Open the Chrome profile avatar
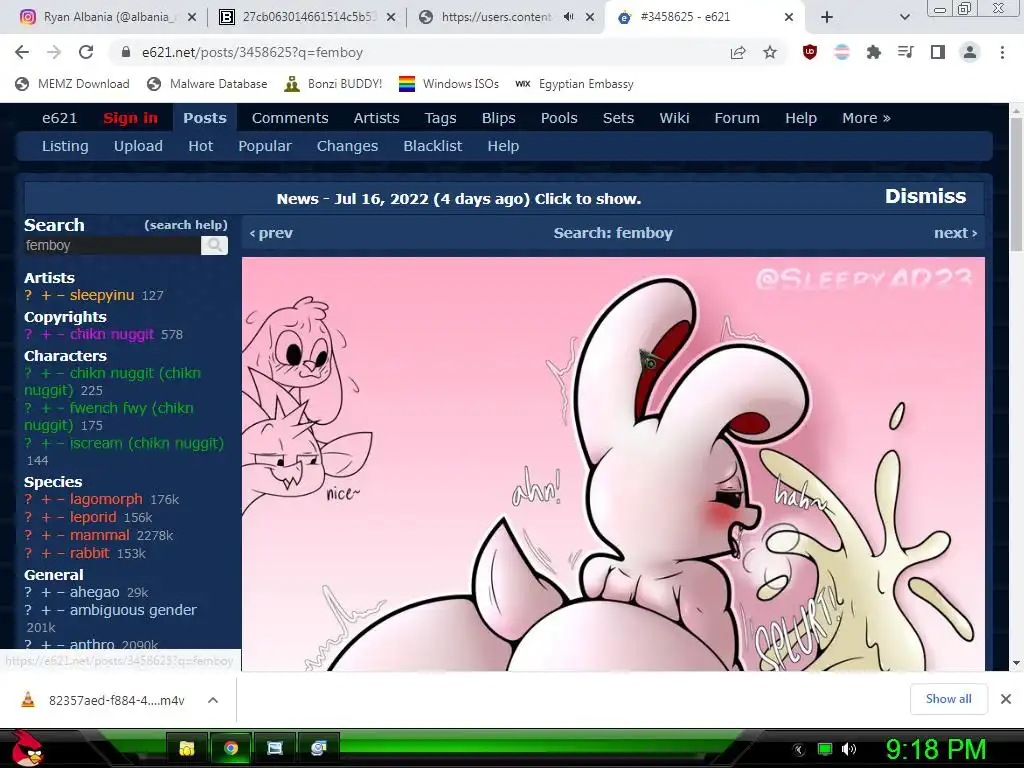 (970, 52)
